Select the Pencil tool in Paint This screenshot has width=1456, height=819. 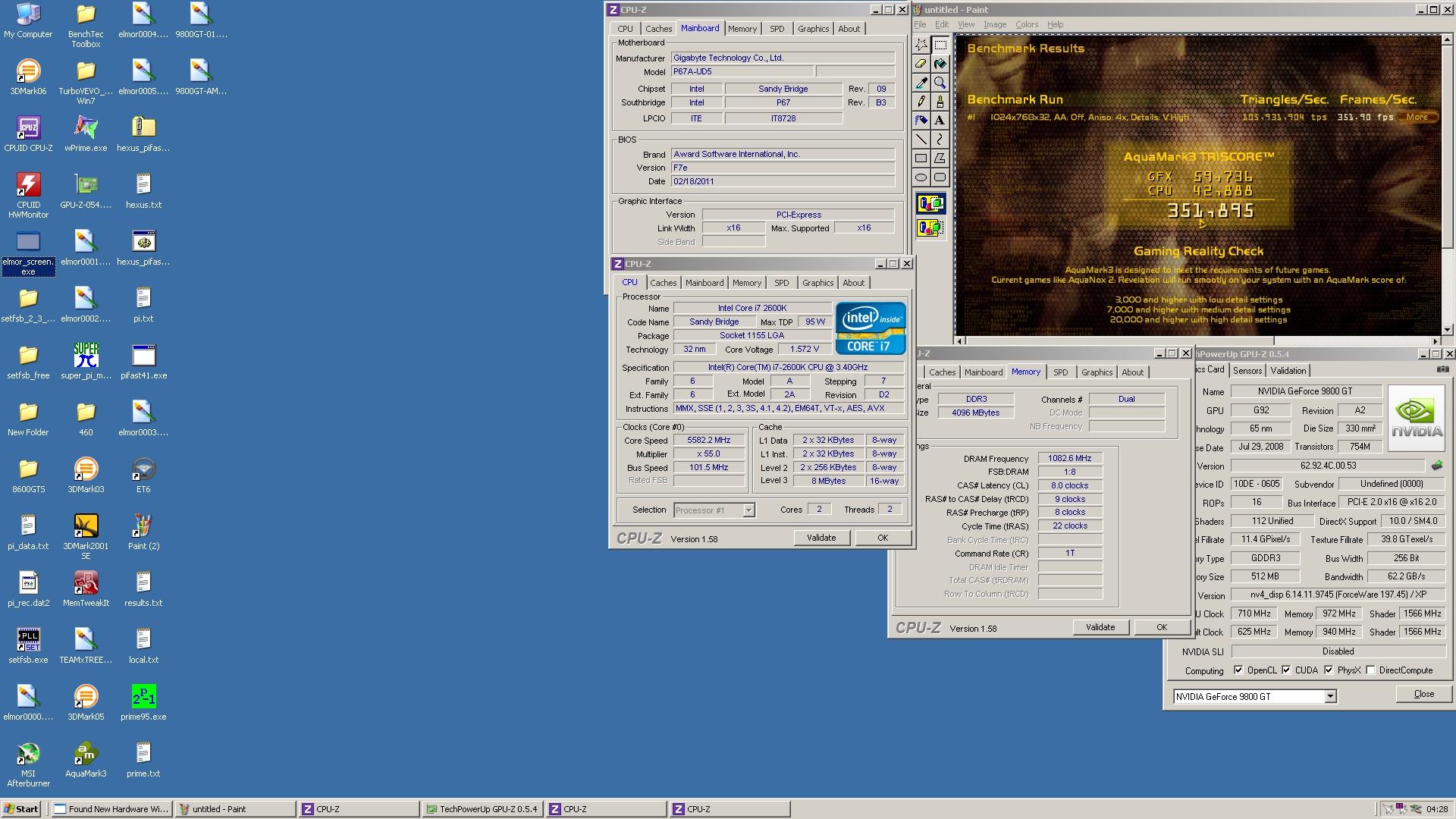pyautogui.click(x=921, y=102)
